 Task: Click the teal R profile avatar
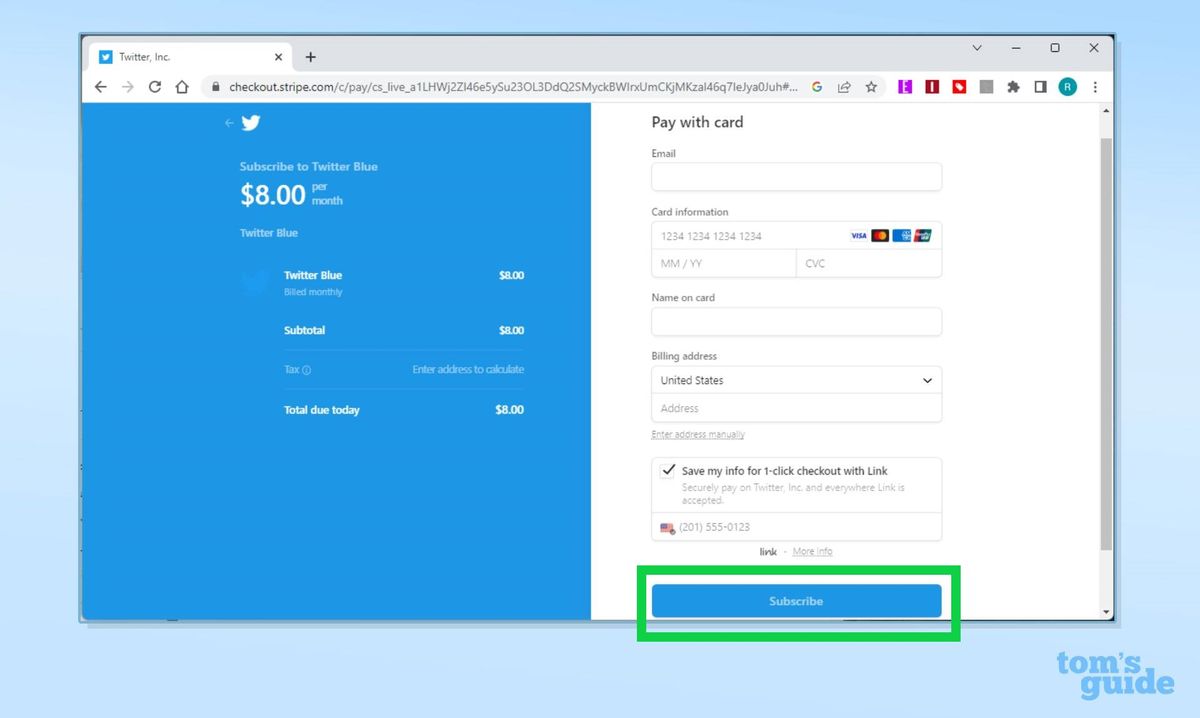[1066, 87]
